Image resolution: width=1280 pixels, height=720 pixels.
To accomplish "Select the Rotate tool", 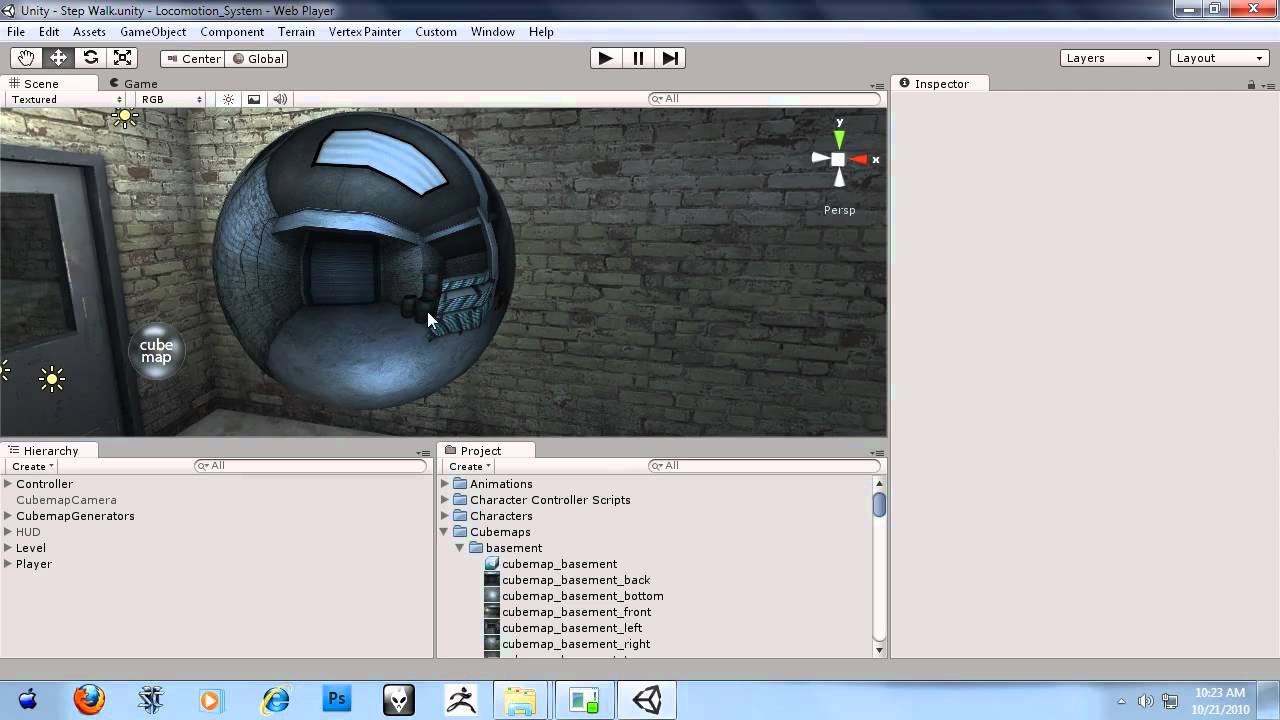I will click(90, 58).
